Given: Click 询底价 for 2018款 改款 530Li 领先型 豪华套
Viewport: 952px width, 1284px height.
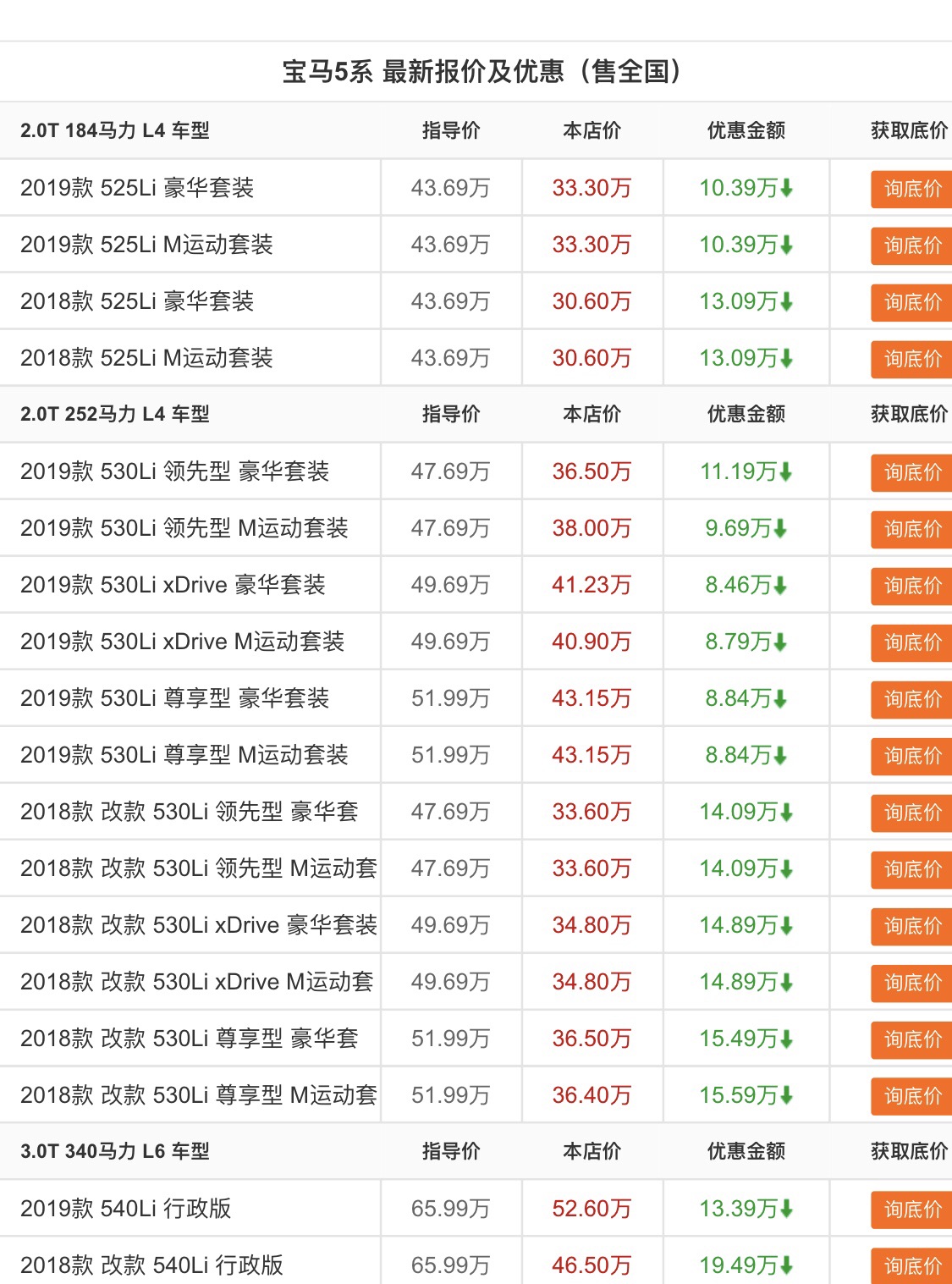Looking at the screenshot, I should tap(911, 813).
